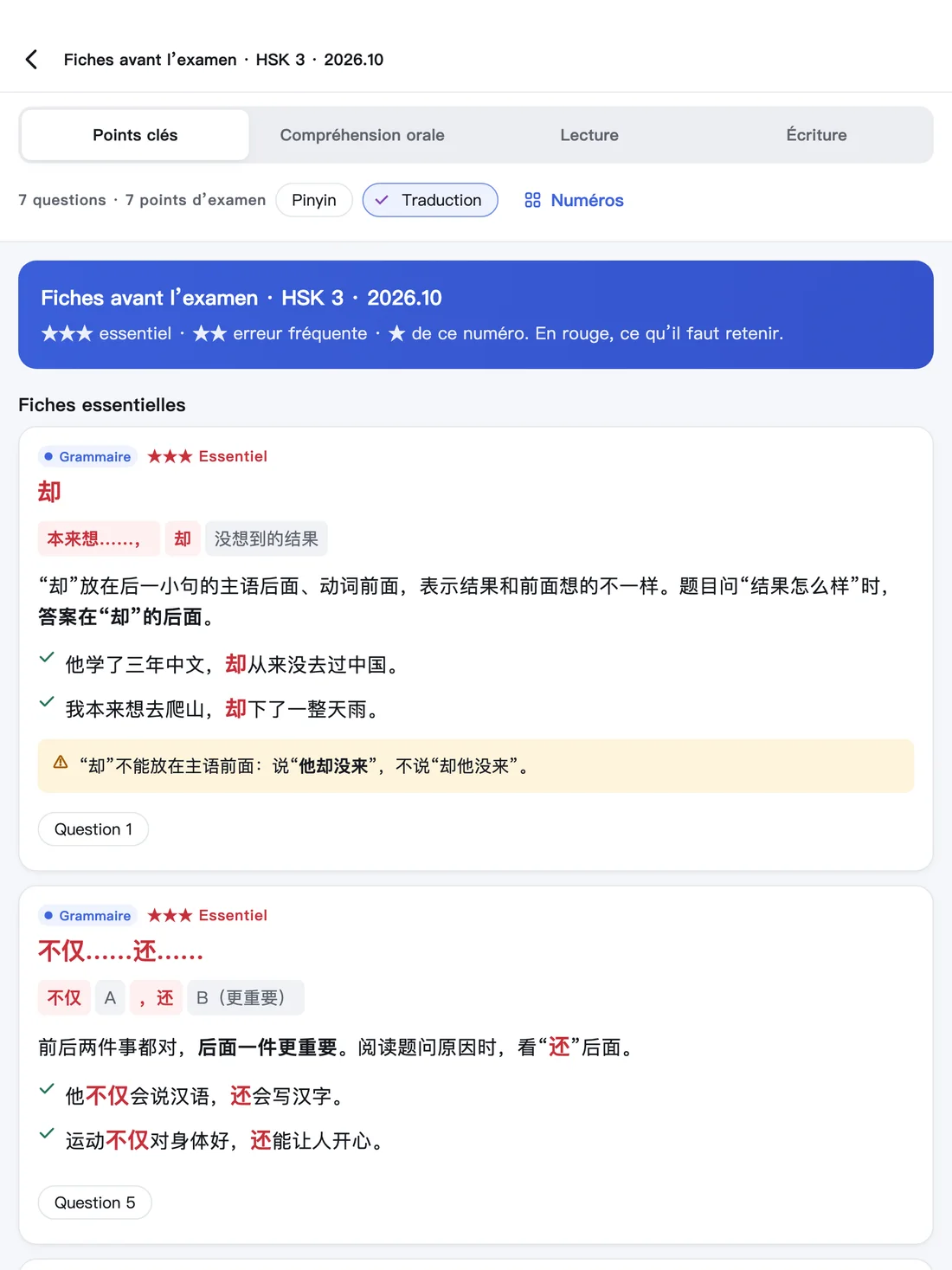Image resolution: width=952 pixels, height=1270 pixels.
Task: Click the "7 questions" count text
Action: click(x=62, y=200)
